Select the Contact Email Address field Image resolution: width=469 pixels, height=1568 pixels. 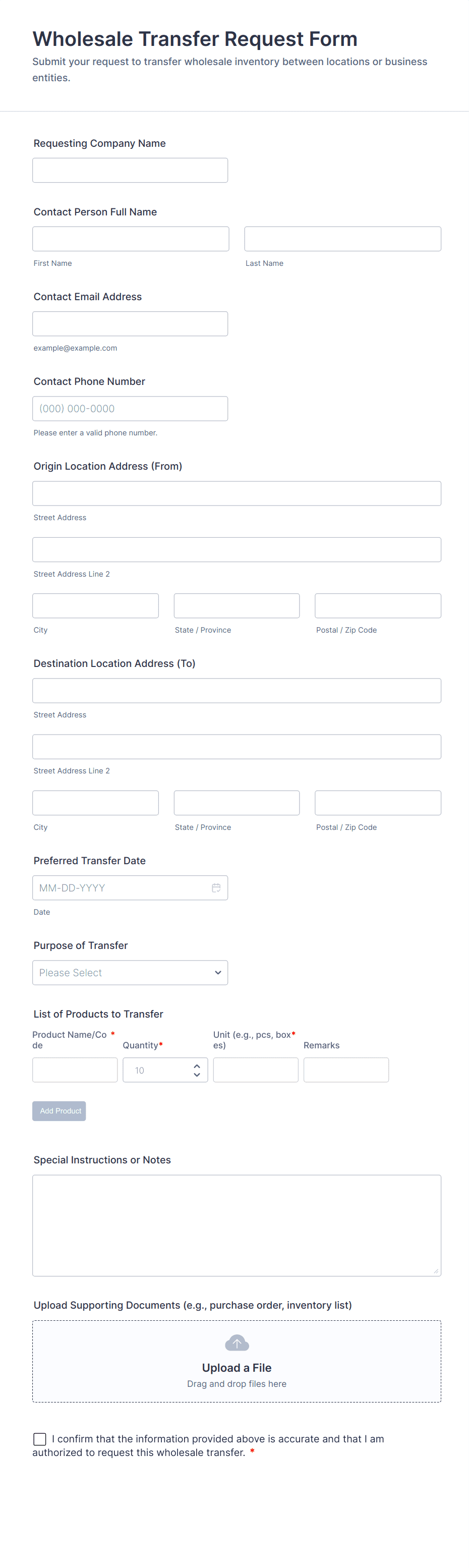pyautogui.click(x=130, y=324)
